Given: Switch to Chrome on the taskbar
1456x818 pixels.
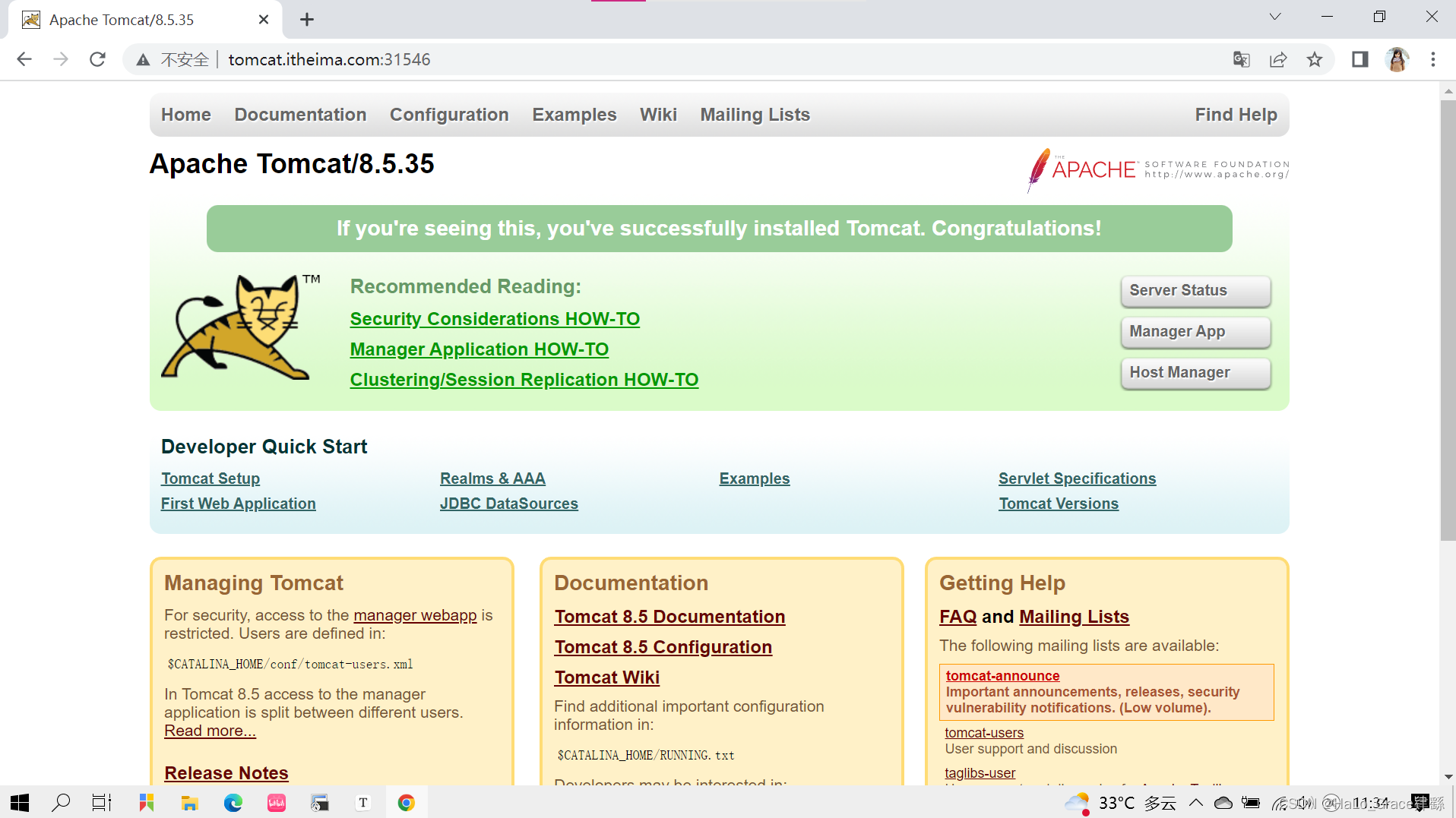Looking at the screenshot, I should 407,803.
